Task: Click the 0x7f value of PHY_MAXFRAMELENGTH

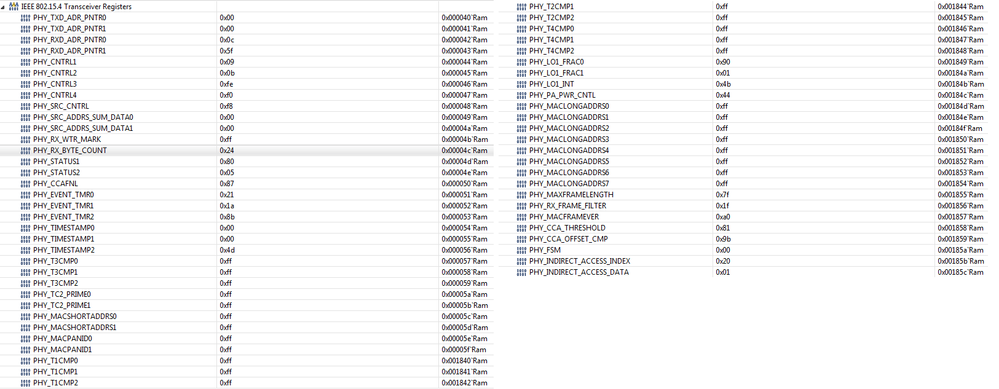Action: point(722,194)
